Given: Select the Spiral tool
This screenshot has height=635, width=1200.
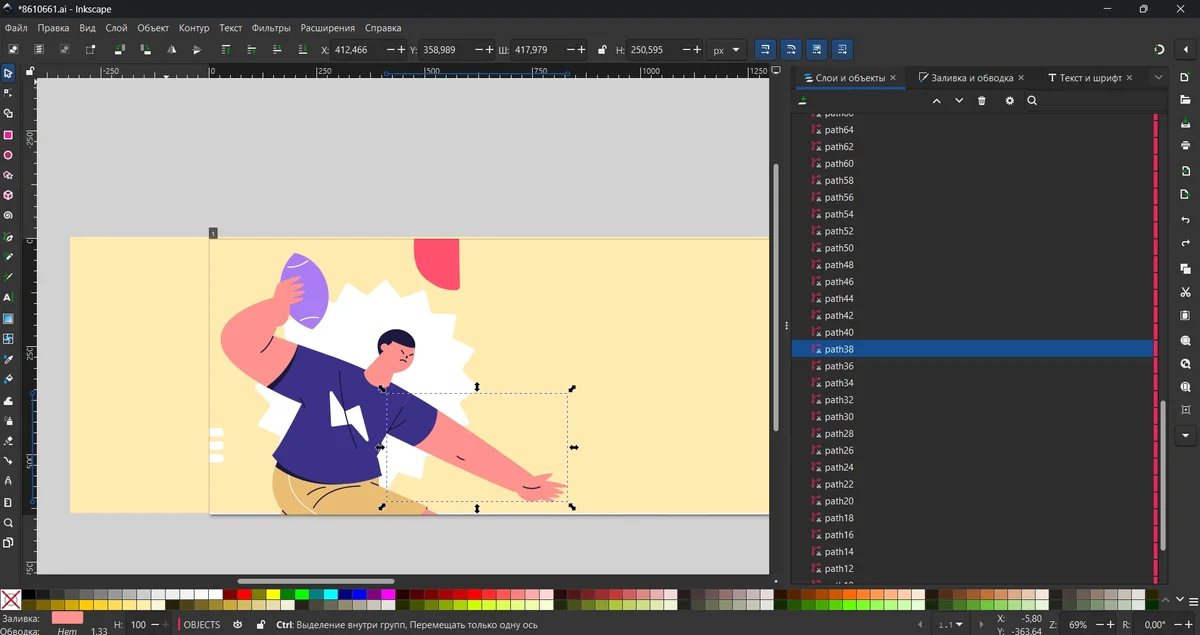Looking at the screenshot, I should (8, 216).
